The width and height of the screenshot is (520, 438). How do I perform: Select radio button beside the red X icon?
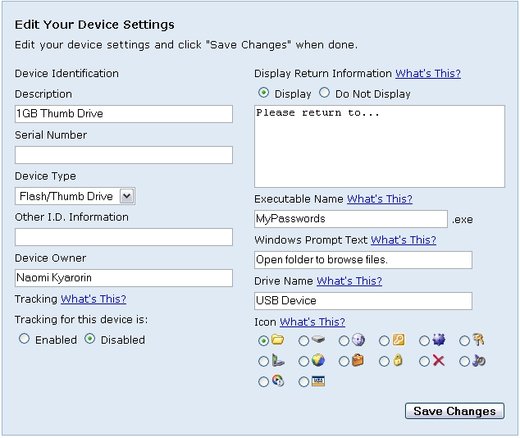click(x=424, y=361)
